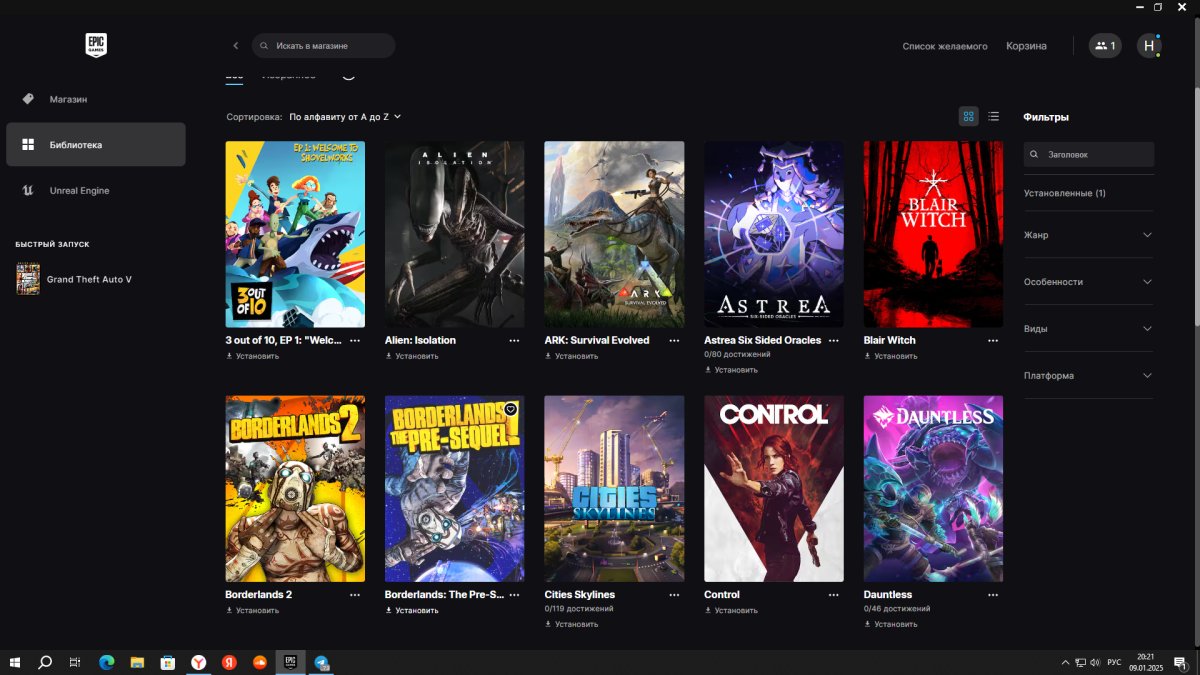Install Alien: Isolation
This screenshot has height=675, width=1200.
[x=412, y=356]
